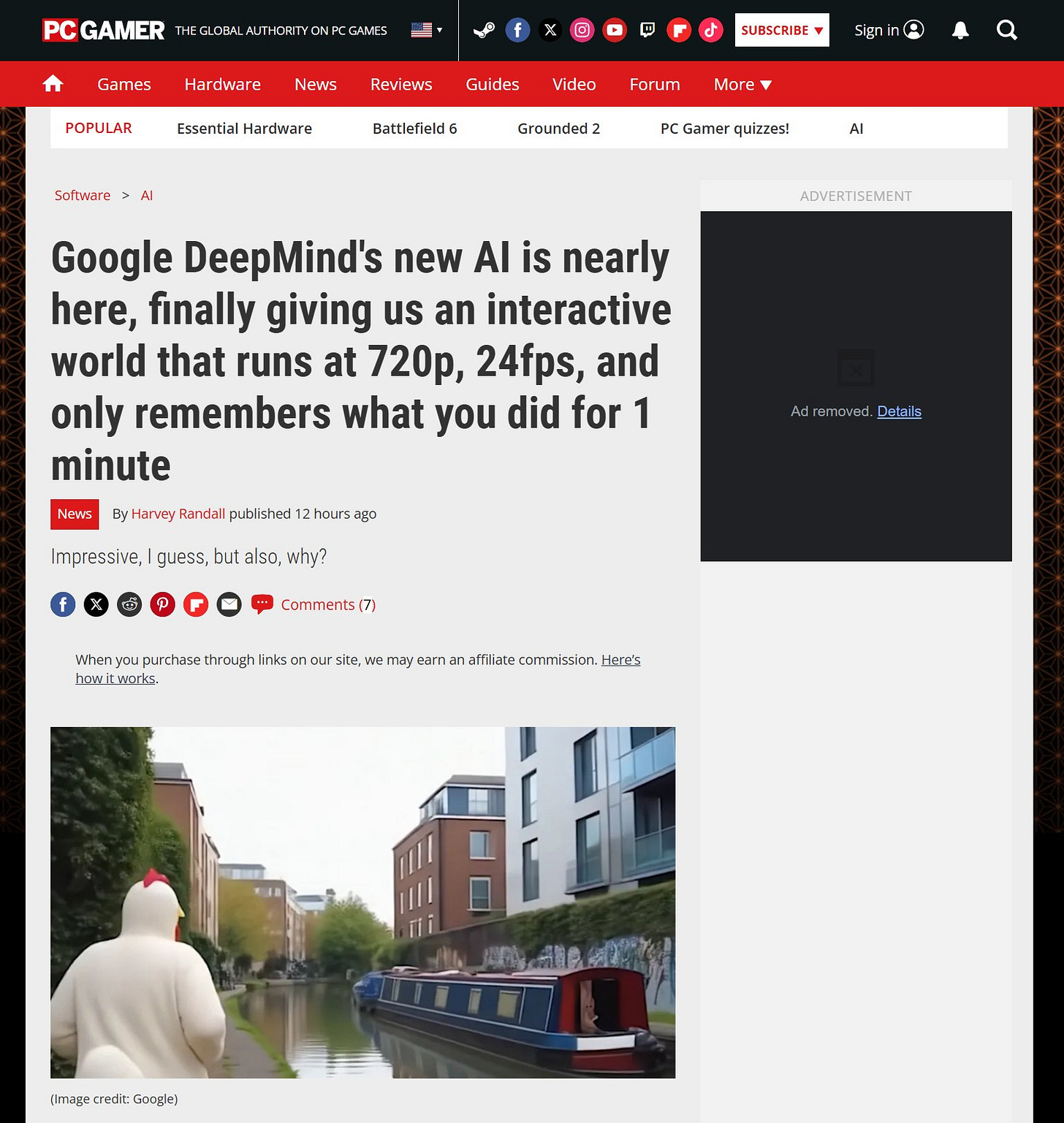Share article on Pinterest

coord(162,604)
